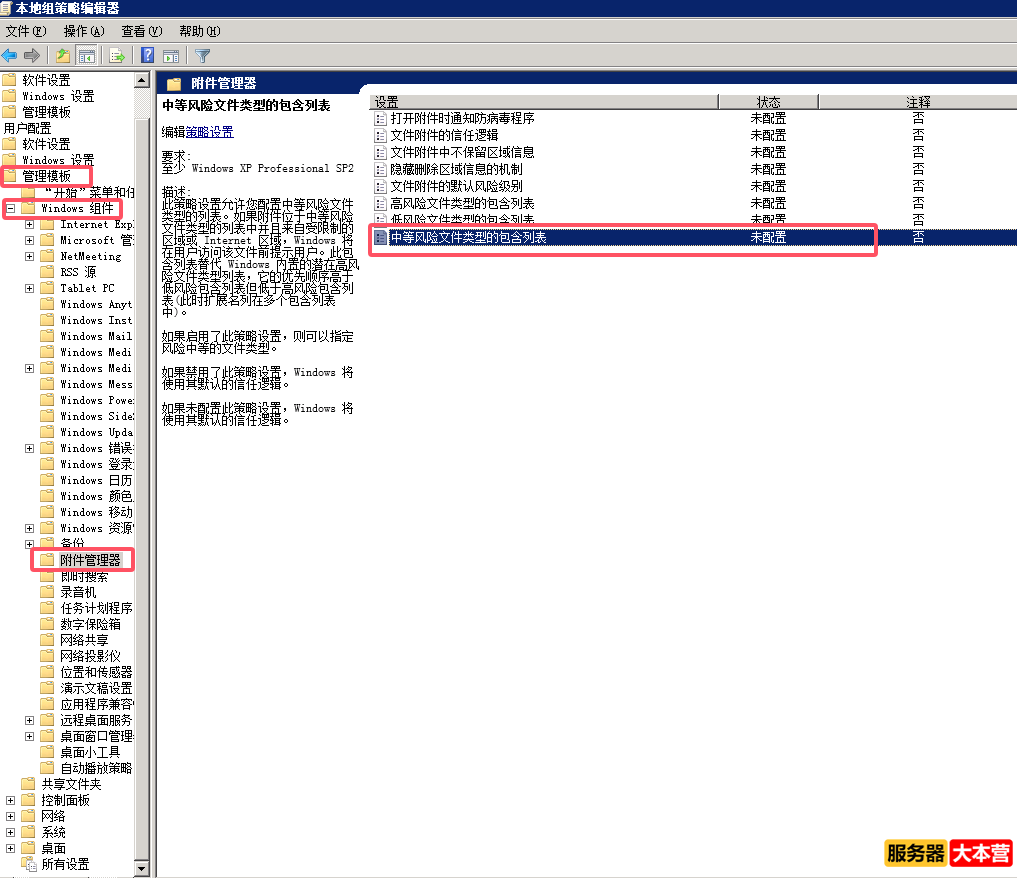Expand the 控制面板 node
Image resolution: width=1018 pixels, height=878 pixels.
click(x=10, y=801)
